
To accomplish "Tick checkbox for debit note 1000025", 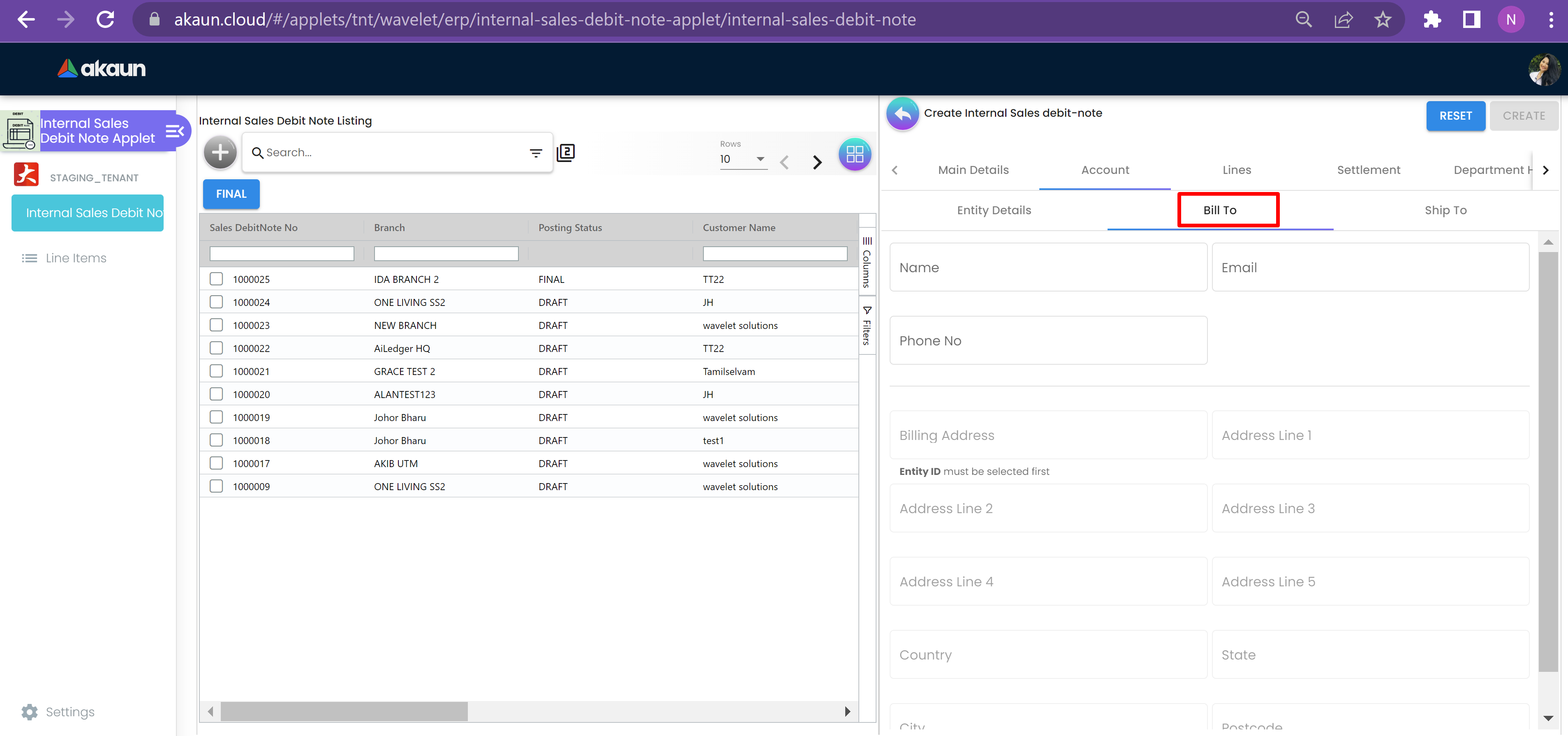I will tap(216, 279).
